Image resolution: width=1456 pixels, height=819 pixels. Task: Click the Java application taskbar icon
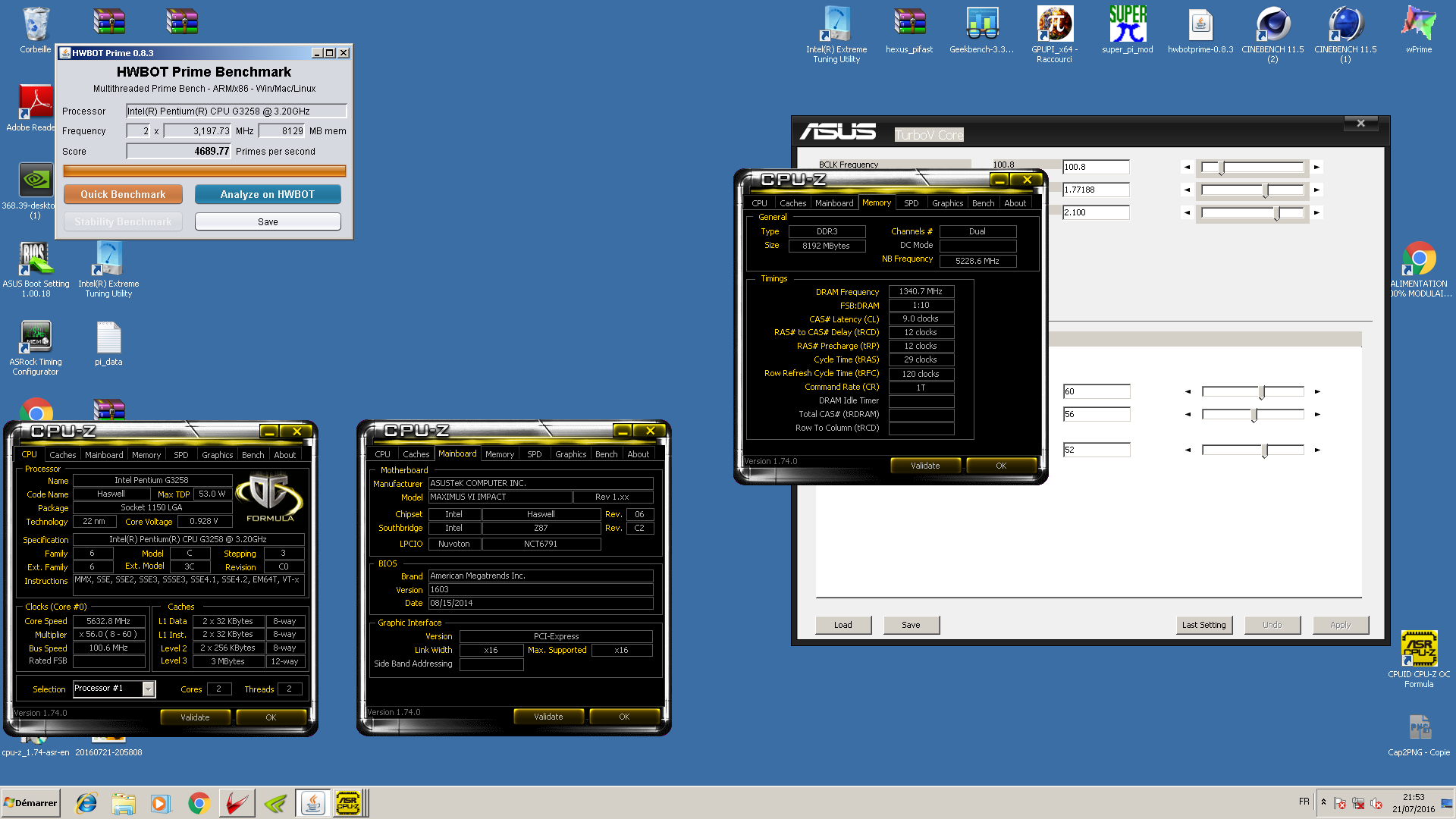pyautogui.click(x=312, y=803)
